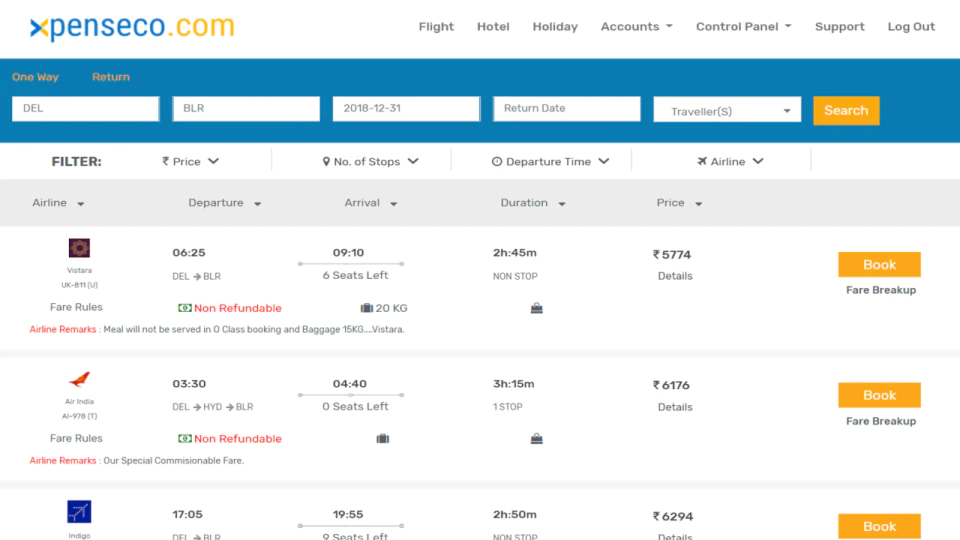Viewport: 960px width, 540px height.
Task: Open the Accounts menu
Action: [637, 27]
